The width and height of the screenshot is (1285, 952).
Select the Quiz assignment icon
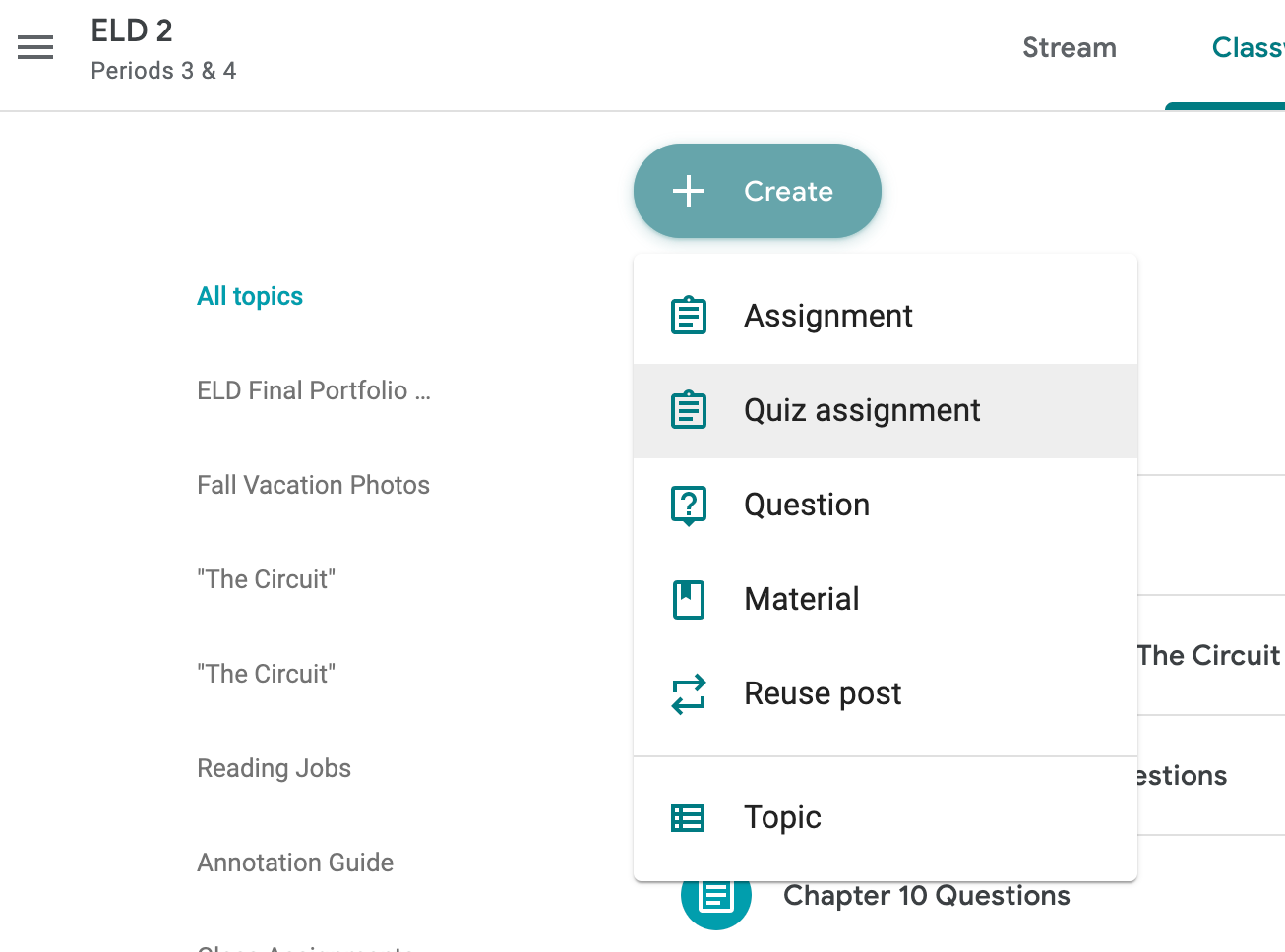pyautogui.click(x=688, y=410)
